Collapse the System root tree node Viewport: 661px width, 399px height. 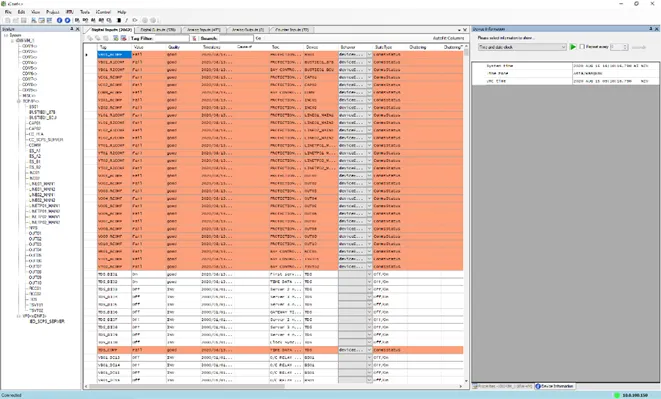6,35
